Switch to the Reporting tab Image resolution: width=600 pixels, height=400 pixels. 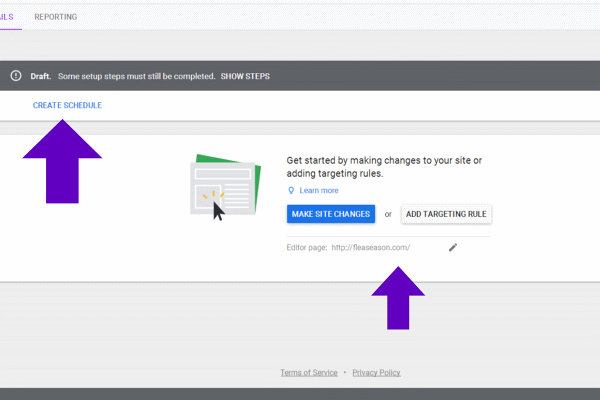tap(55, 17)
